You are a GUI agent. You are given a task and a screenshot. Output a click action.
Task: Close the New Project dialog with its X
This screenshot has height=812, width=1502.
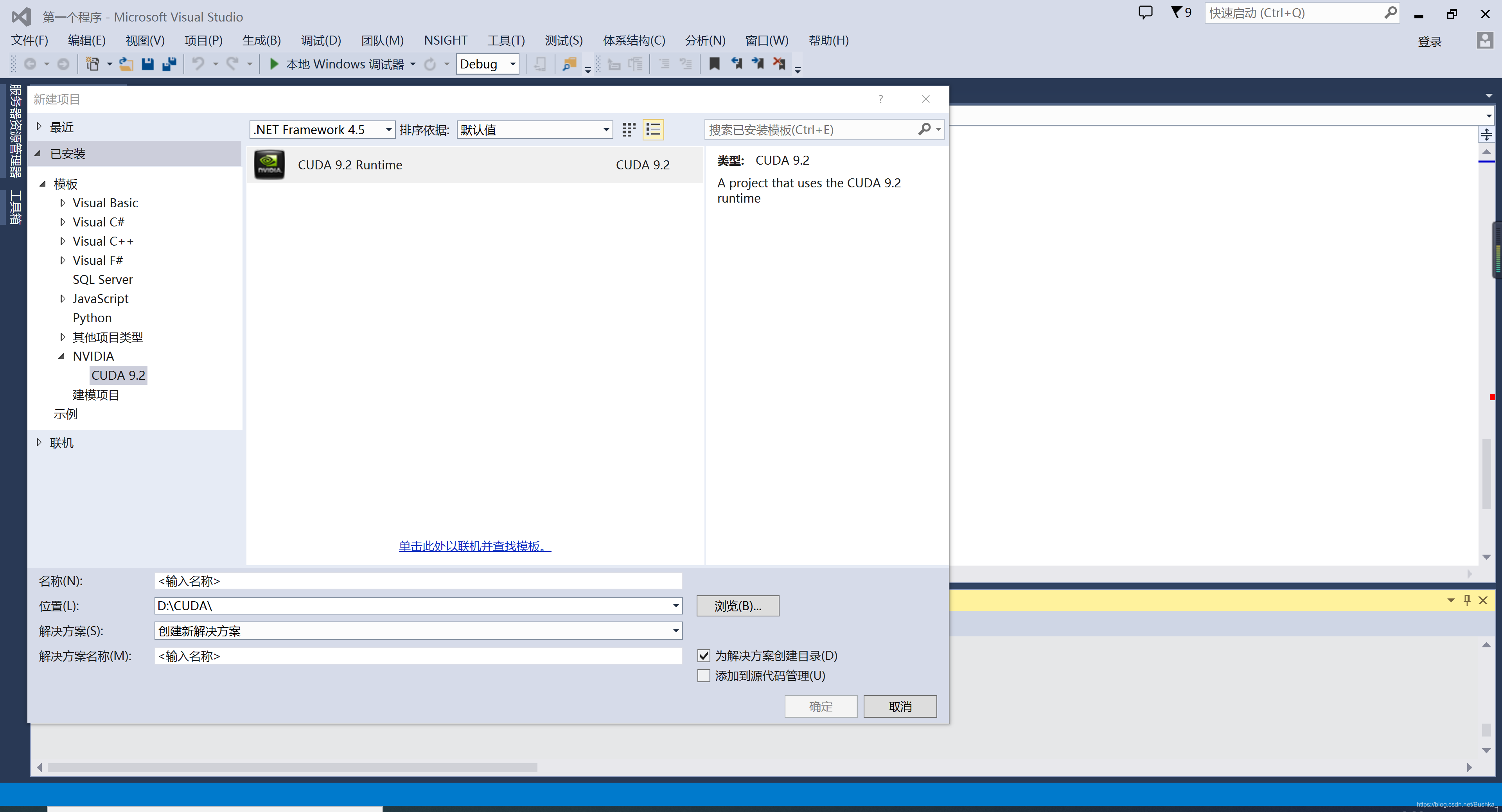click(x=925, y=99)
